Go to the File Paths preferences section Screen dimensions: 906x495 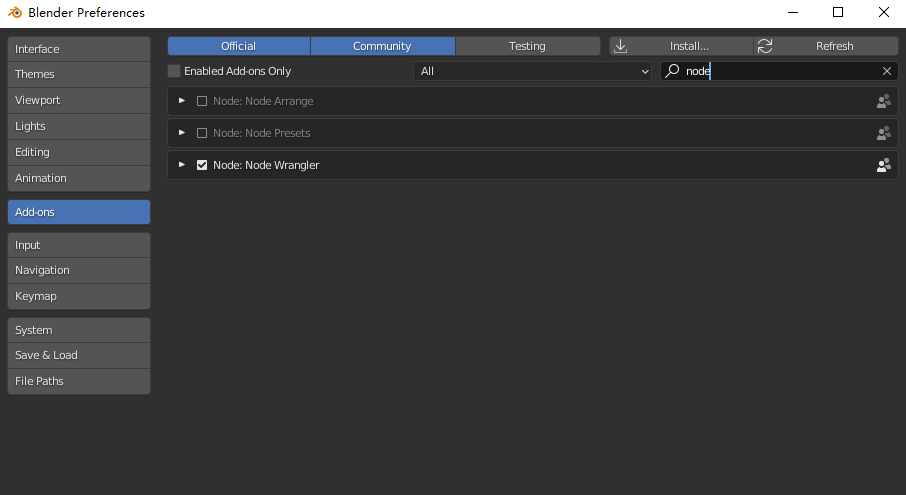79,381
